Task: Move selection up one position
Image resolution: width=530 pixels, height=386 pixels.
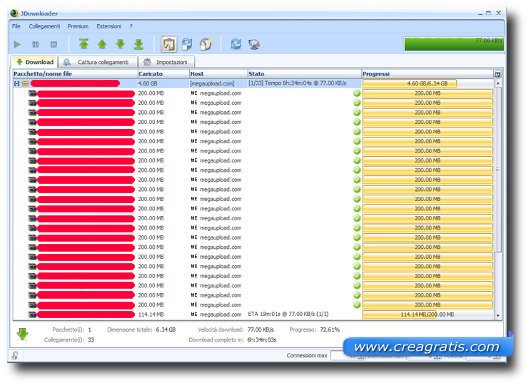Action: (x=102, y=44)
